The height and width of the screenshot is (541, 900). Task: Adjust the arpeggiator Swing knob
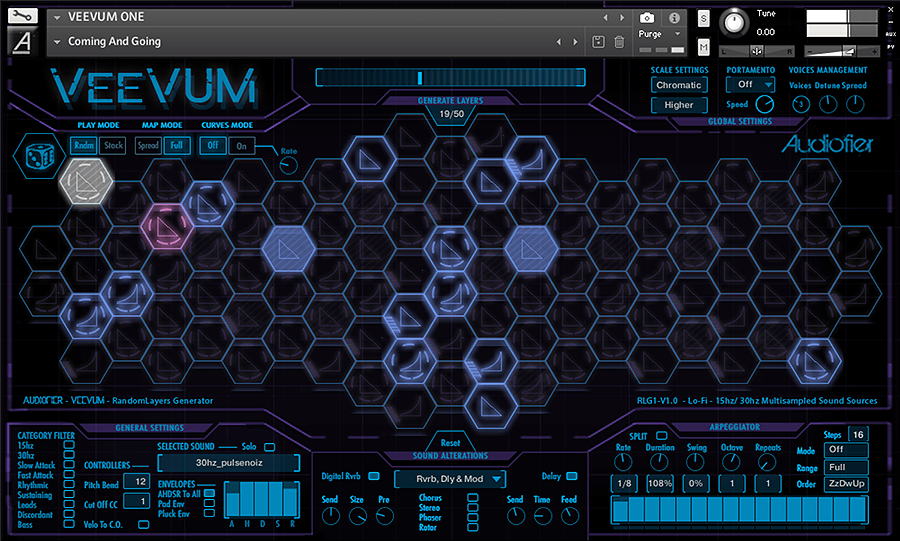[695, 462]
